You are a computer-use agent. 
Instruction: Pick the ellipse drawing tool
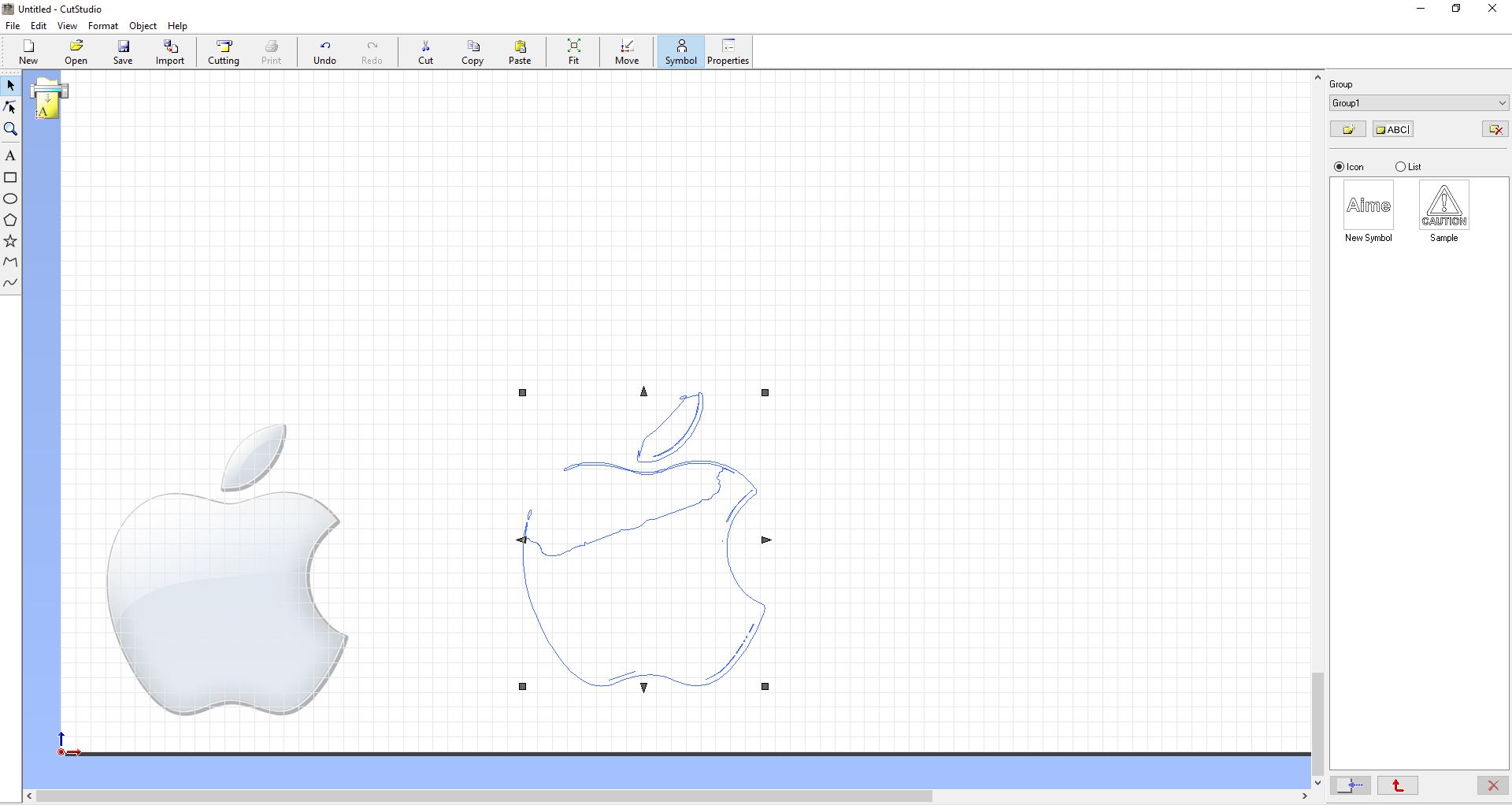10,198
